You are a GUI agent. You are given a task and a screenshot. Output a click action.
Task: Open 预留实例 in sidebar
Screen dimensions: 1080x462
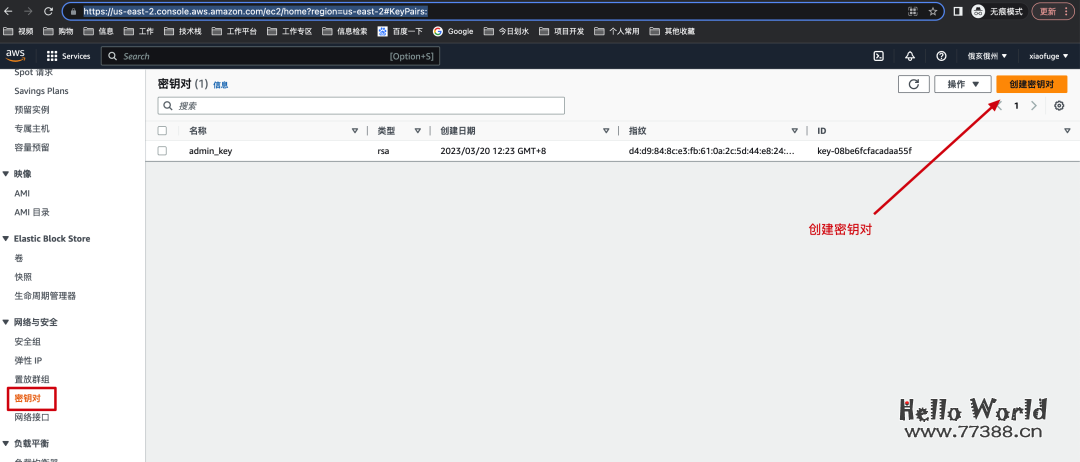[32, 109]
